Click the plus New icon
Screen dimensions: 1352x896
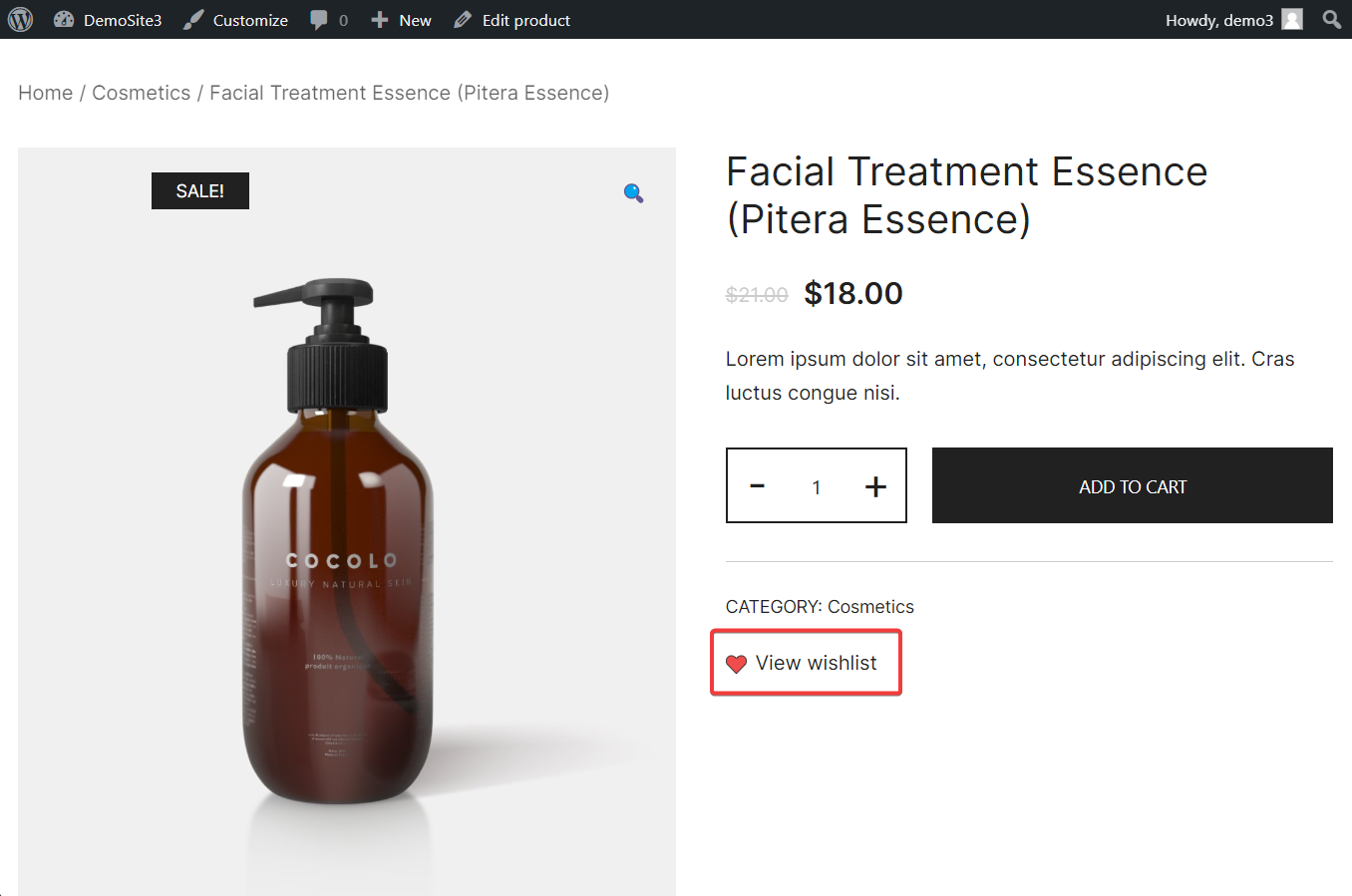click(379, 20)
